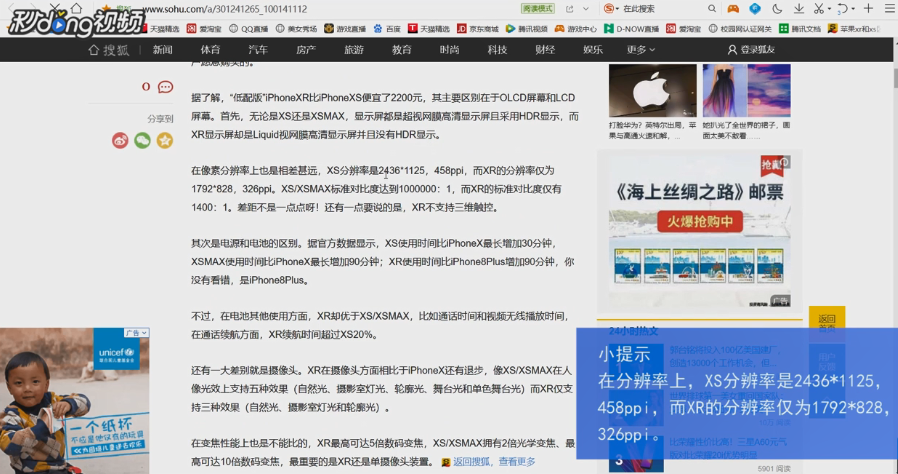Open the 打脸华为 Apple article link
The height and width of the screenshot is (474, 898).
coord(652,131)
